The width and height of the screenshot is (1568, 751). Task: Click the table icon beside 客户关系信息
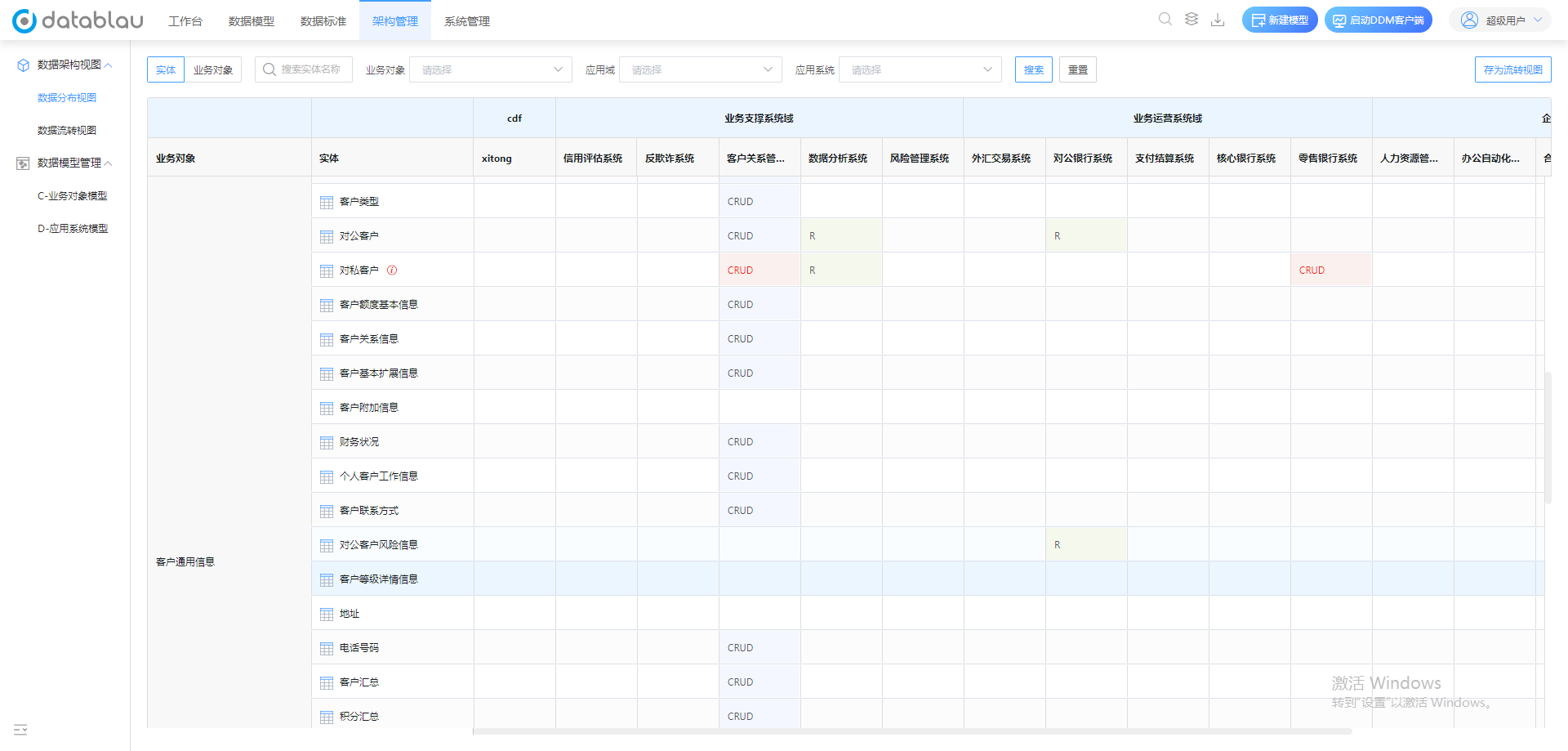[327, 339]
